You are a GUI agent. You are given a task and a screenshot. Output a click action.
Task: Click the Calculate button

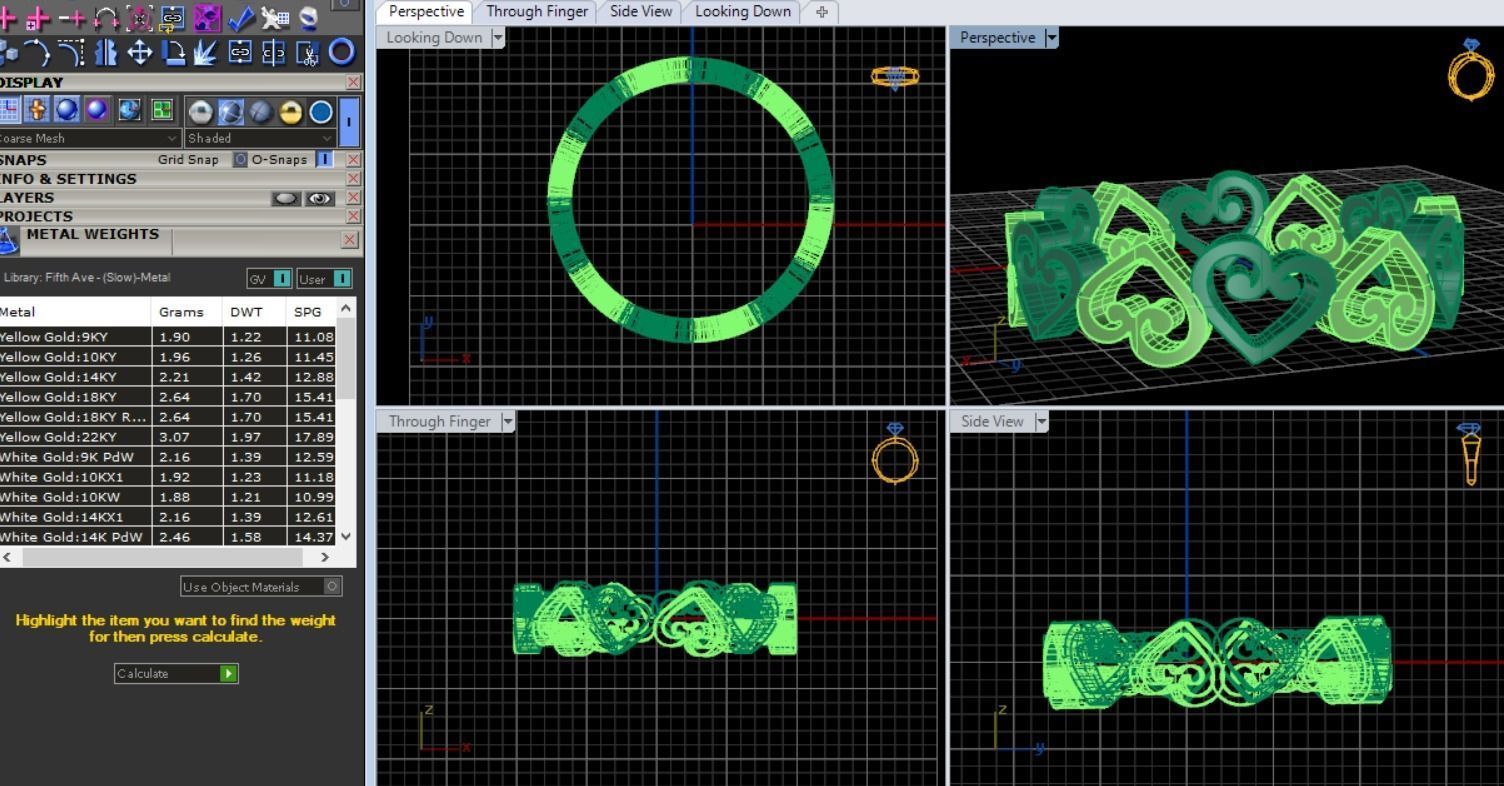[176, 673]
